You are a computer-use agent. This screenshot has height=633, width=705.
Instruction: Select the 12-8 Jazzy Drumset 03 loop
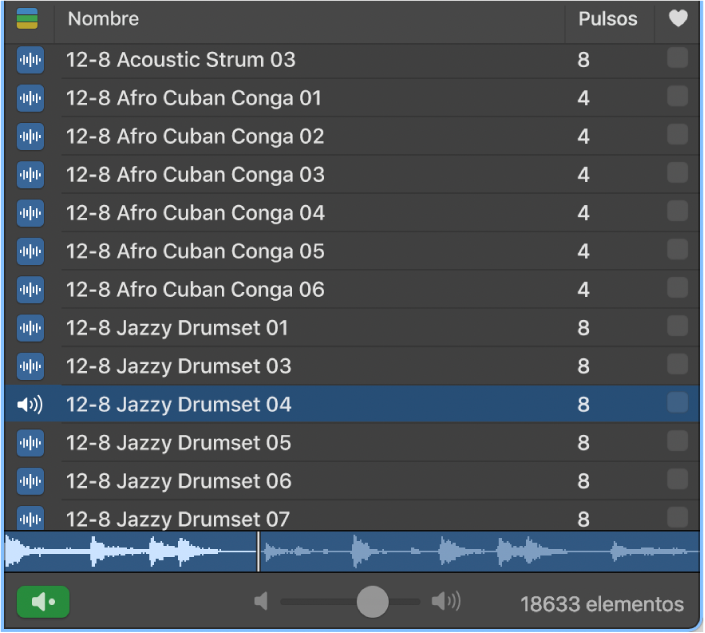tap(179, 366)
